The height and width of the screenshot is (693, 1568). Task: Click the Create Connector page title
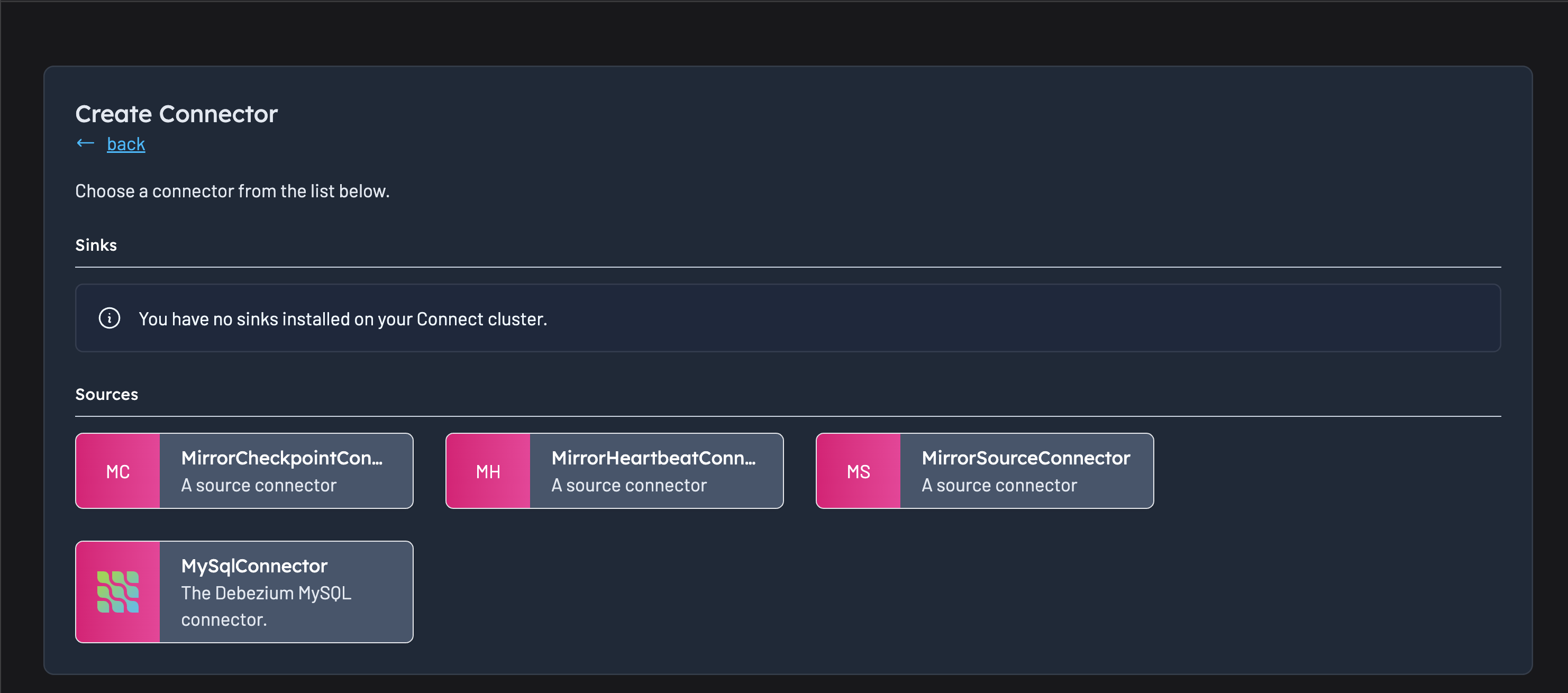(x=177, y=113)
